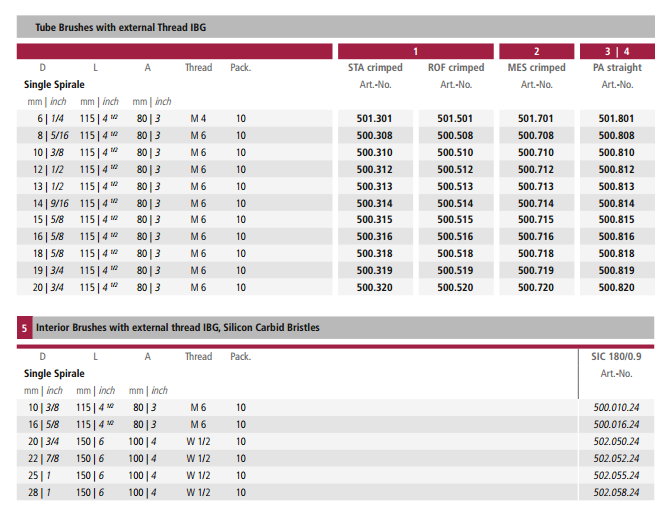
Task: Select the "M 4" thread value
Action: pos(198,118)
